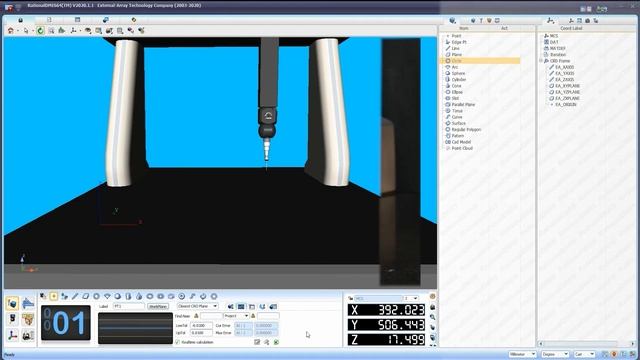Image resolution: width=640 pixels, height=360 pixels.
Task: Click the Home view icon in the toolbar
Action: tap(11, 31)
